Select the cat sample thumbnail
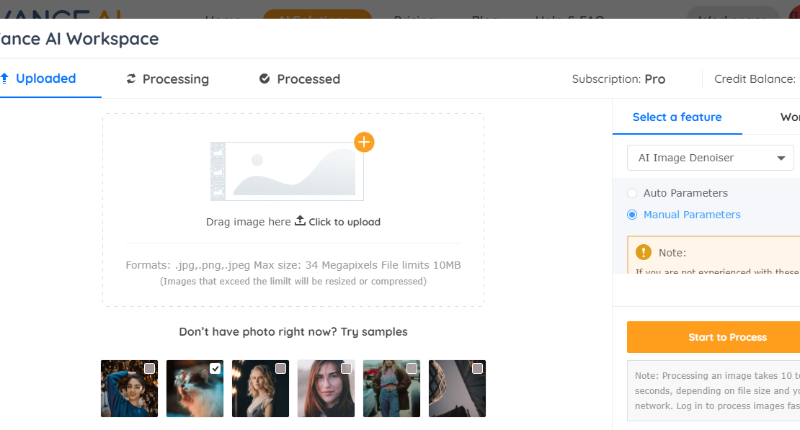800x430 pixels. click(195, 389)
